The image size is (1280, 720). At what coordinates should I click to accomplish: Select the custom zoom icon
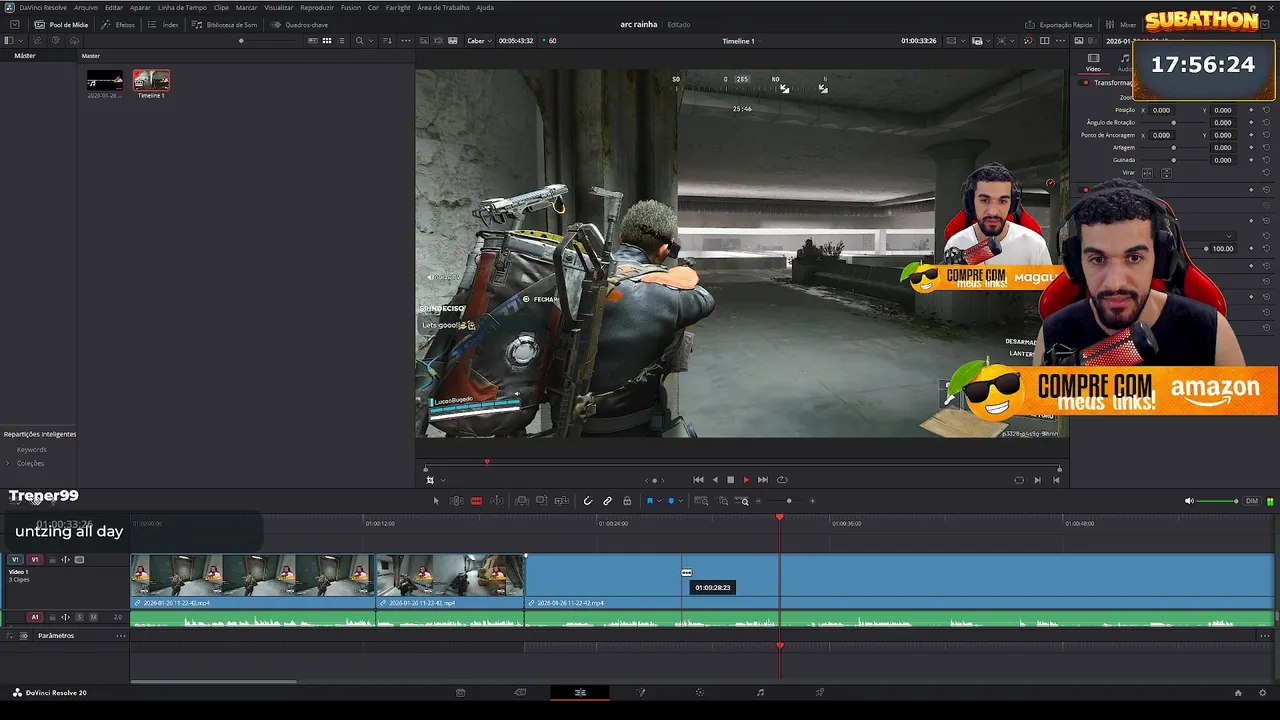click(743, 501)
